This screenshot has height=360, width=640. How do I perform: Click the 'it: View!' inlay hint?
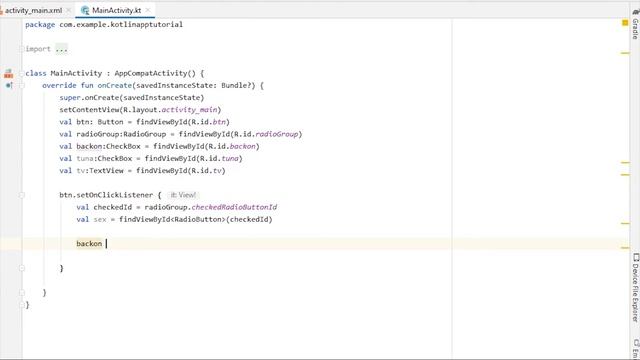(x=183, y=195)
